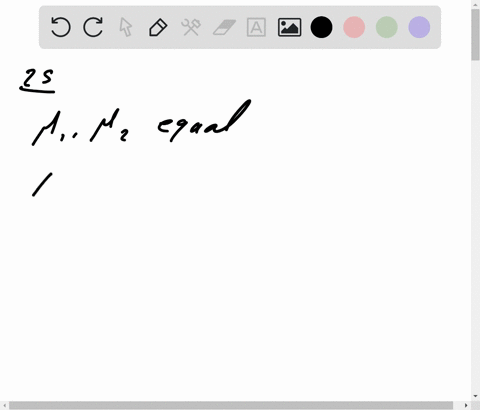
Task: Click the scroll left arrow
Action: coord(4,405)
